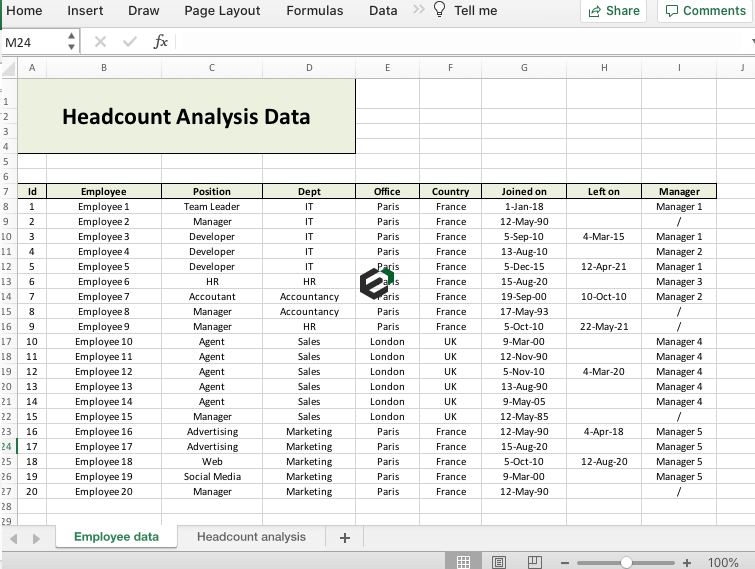Click the cancel entry X icon
Image resolution: width=755 pixels, height=569 pixels.
coord(100,42)
